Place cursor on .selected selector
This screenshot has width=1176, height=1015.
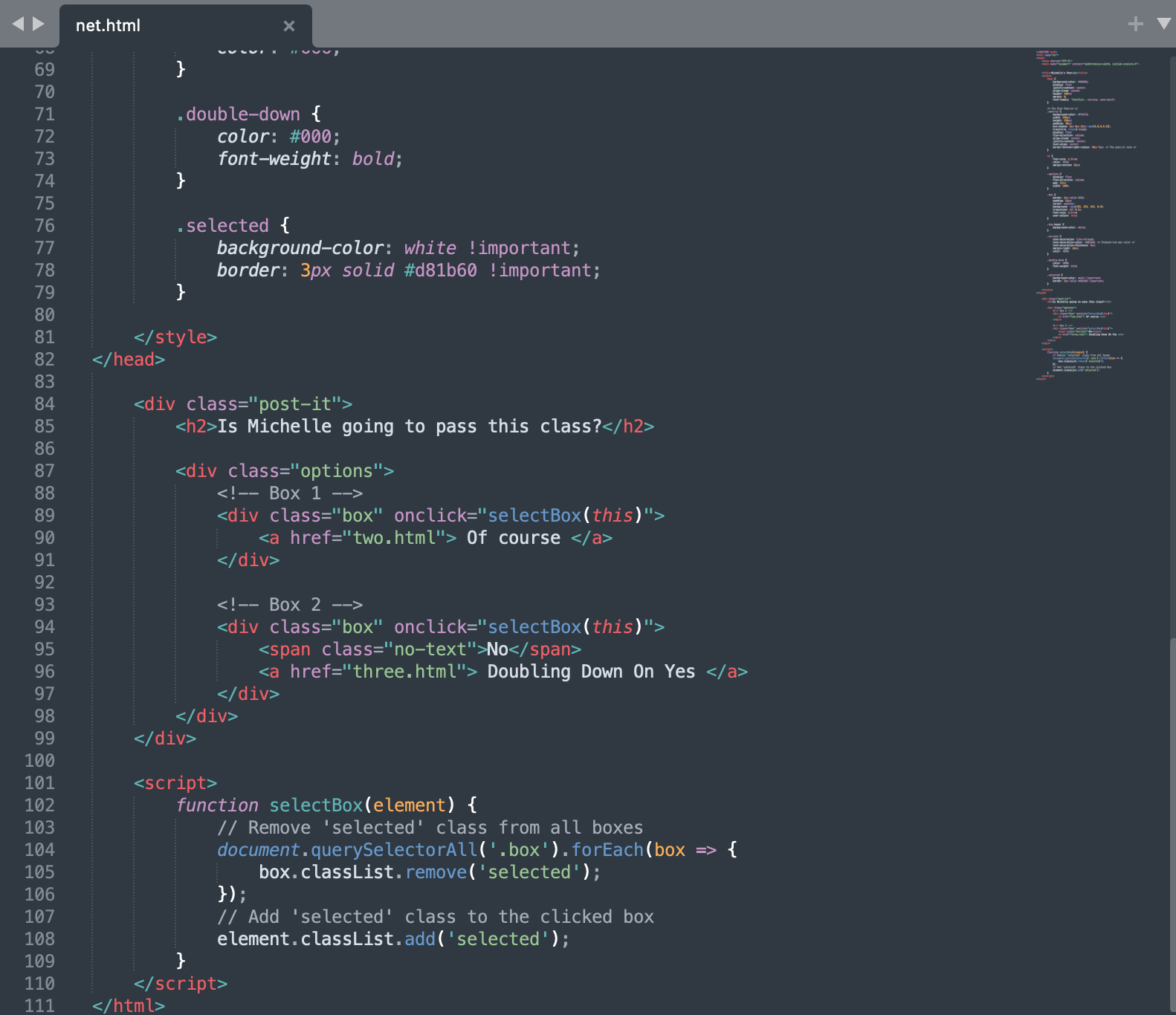pyautogui.click(x=223, y=226)
